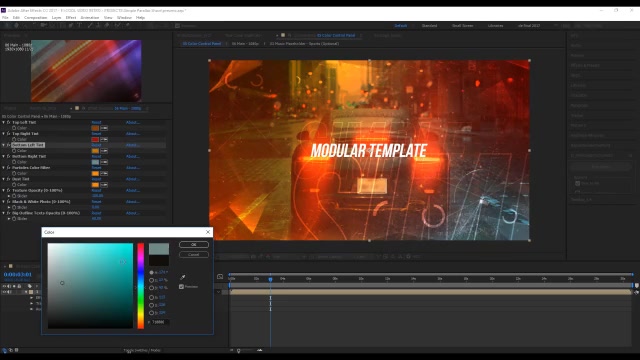Toggle stopwatch for Texture Opacity Slider

pyautogui.click(x=14, y=196)
